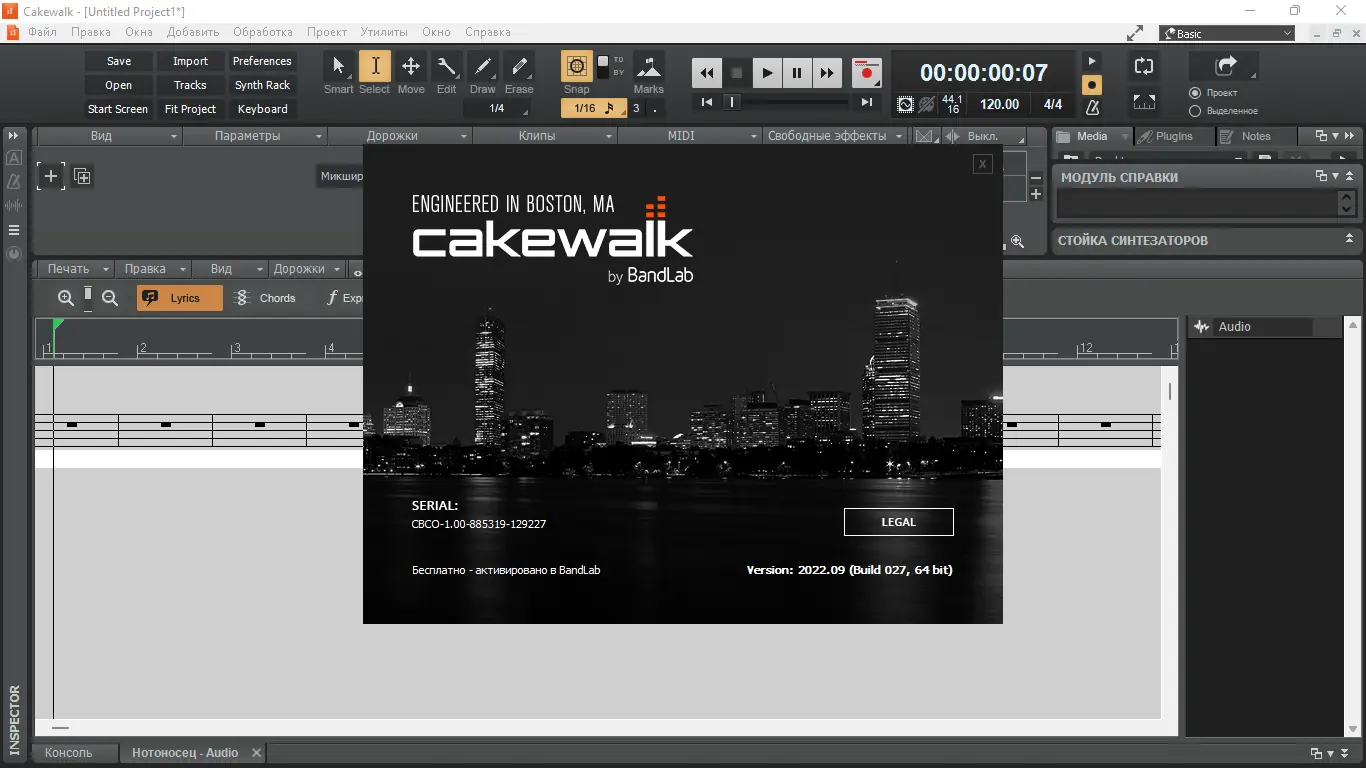This screenshot has width=1366, height=768.
Task: Expand the left sidebar double-arrow
Action: (x=14, y=135)
